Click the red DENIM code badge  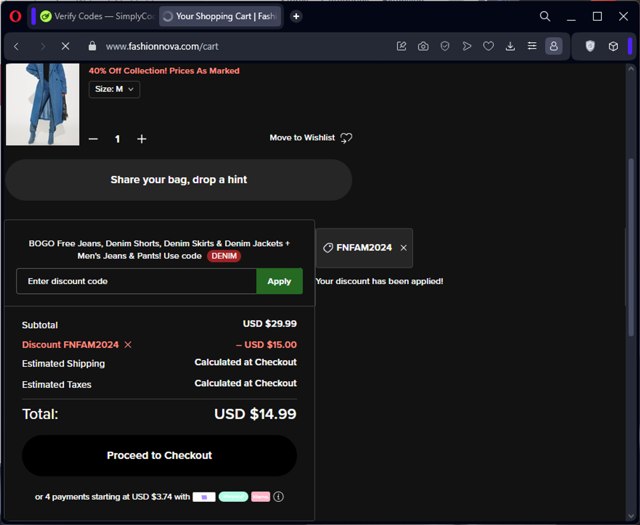pos(224,256)
